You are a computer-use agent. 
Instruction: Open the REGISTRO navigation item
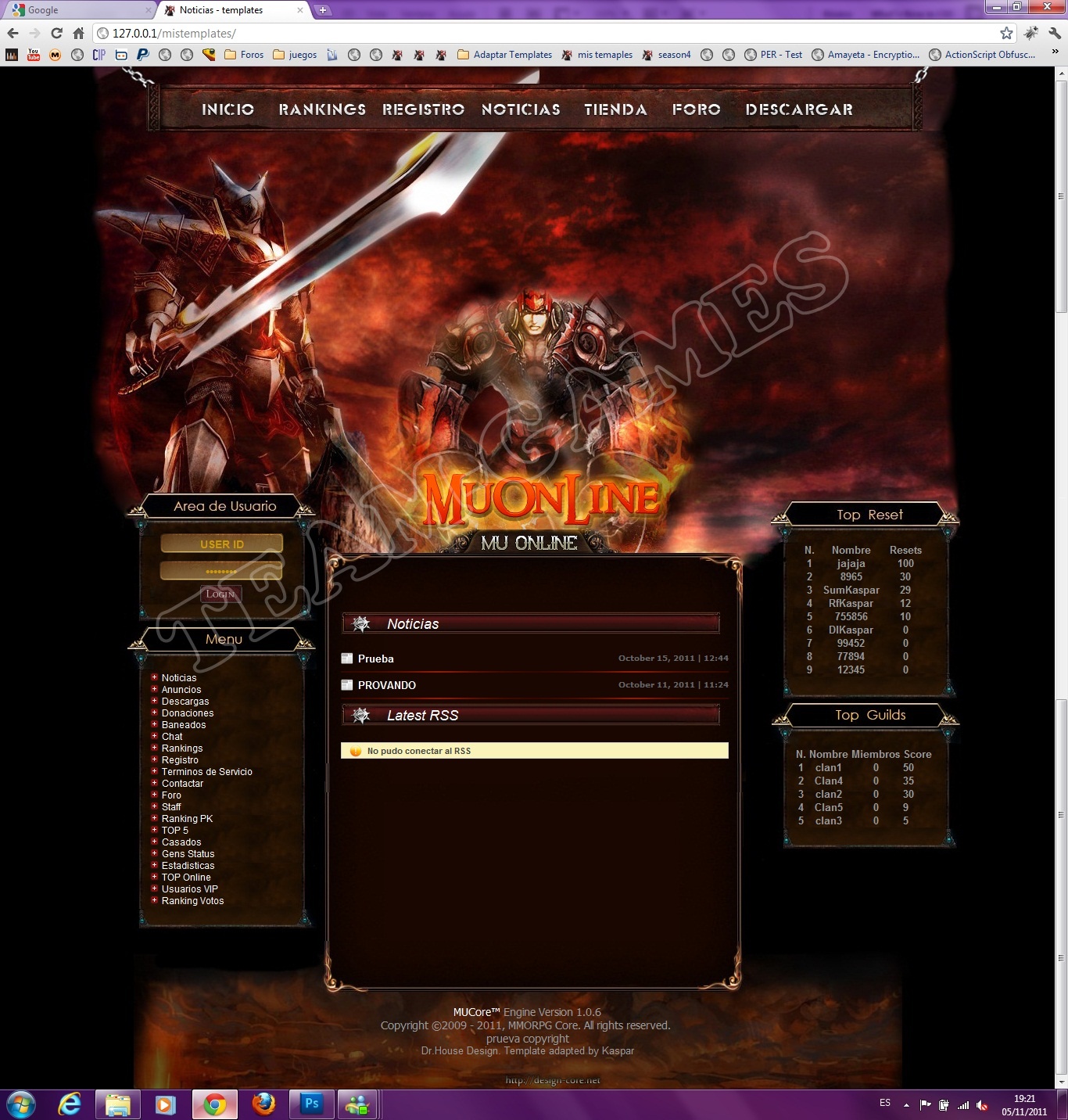[423, 109]
